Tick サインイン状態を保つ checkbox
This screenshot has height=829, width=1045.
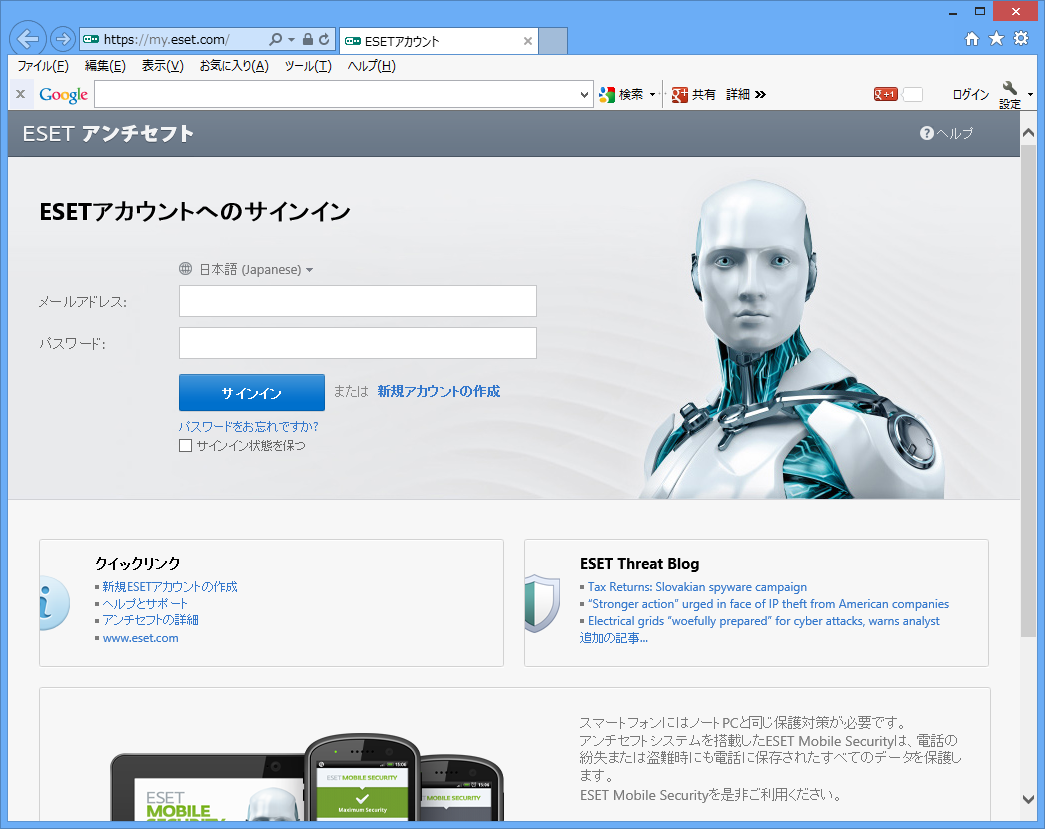pos(185,445)
